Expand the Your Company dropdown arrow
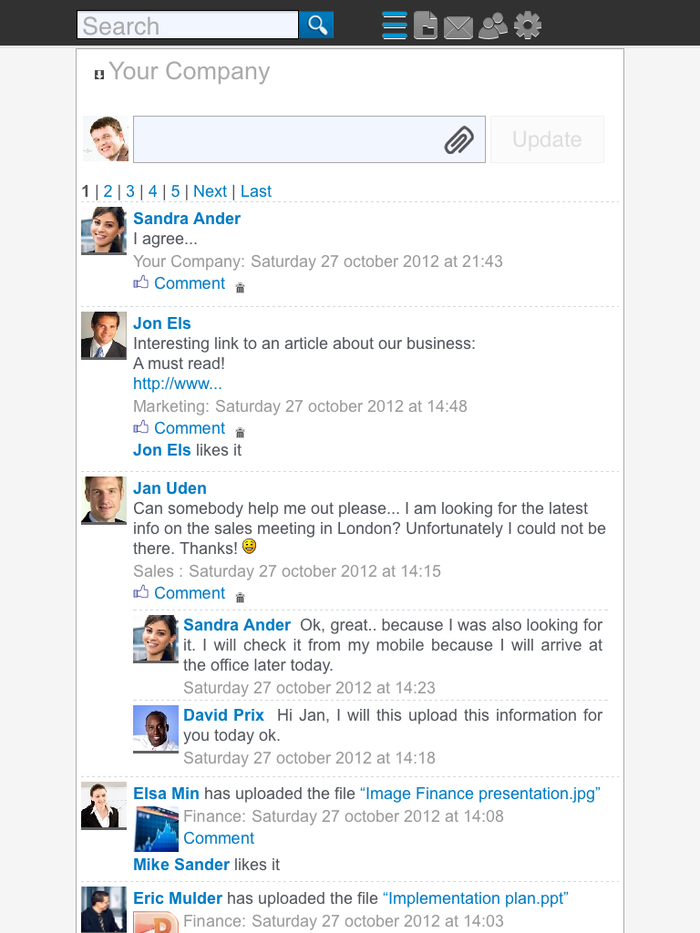The height and width of the screenshot is (933, 700). tap(99, 74)
